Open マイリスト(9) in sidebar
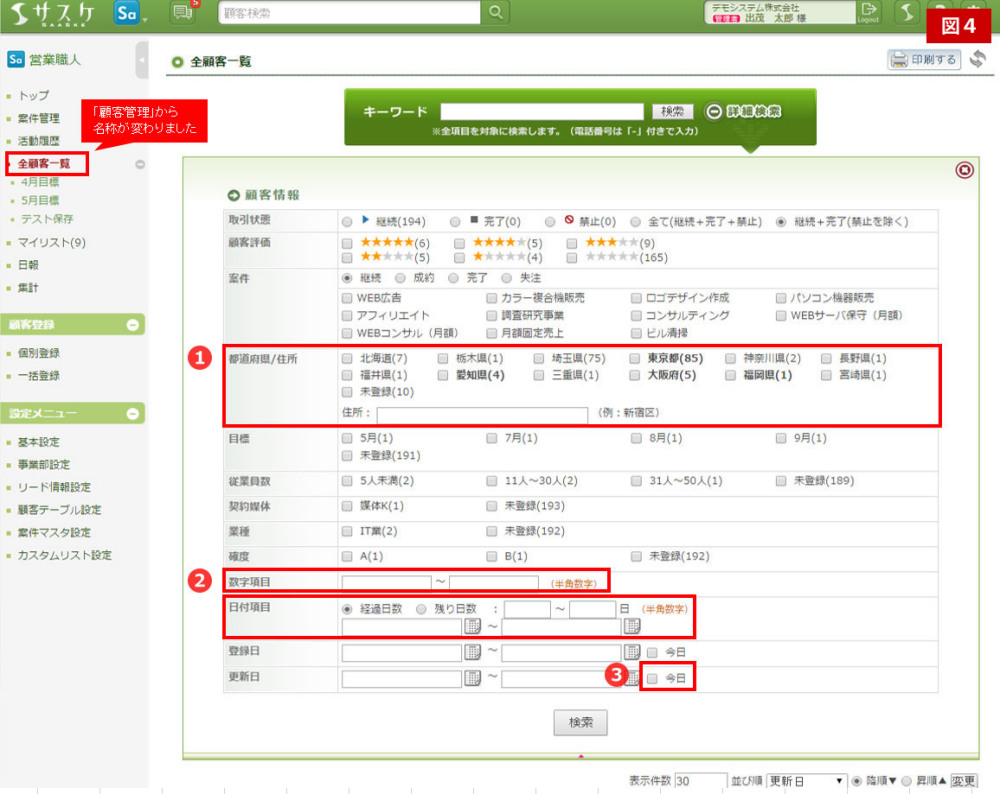The width and height of the screenshot is (1000, 794). (52, 242)
